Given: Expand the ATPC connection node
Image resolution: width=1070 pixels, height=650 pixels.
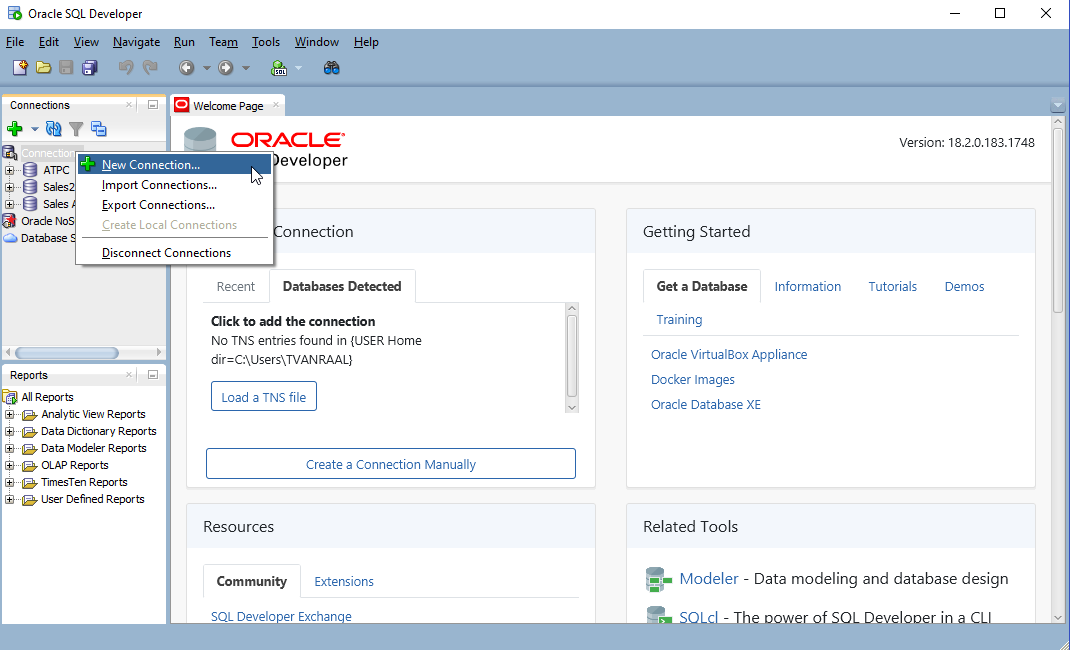Looking at the screenshot, I should click(10, 170).
